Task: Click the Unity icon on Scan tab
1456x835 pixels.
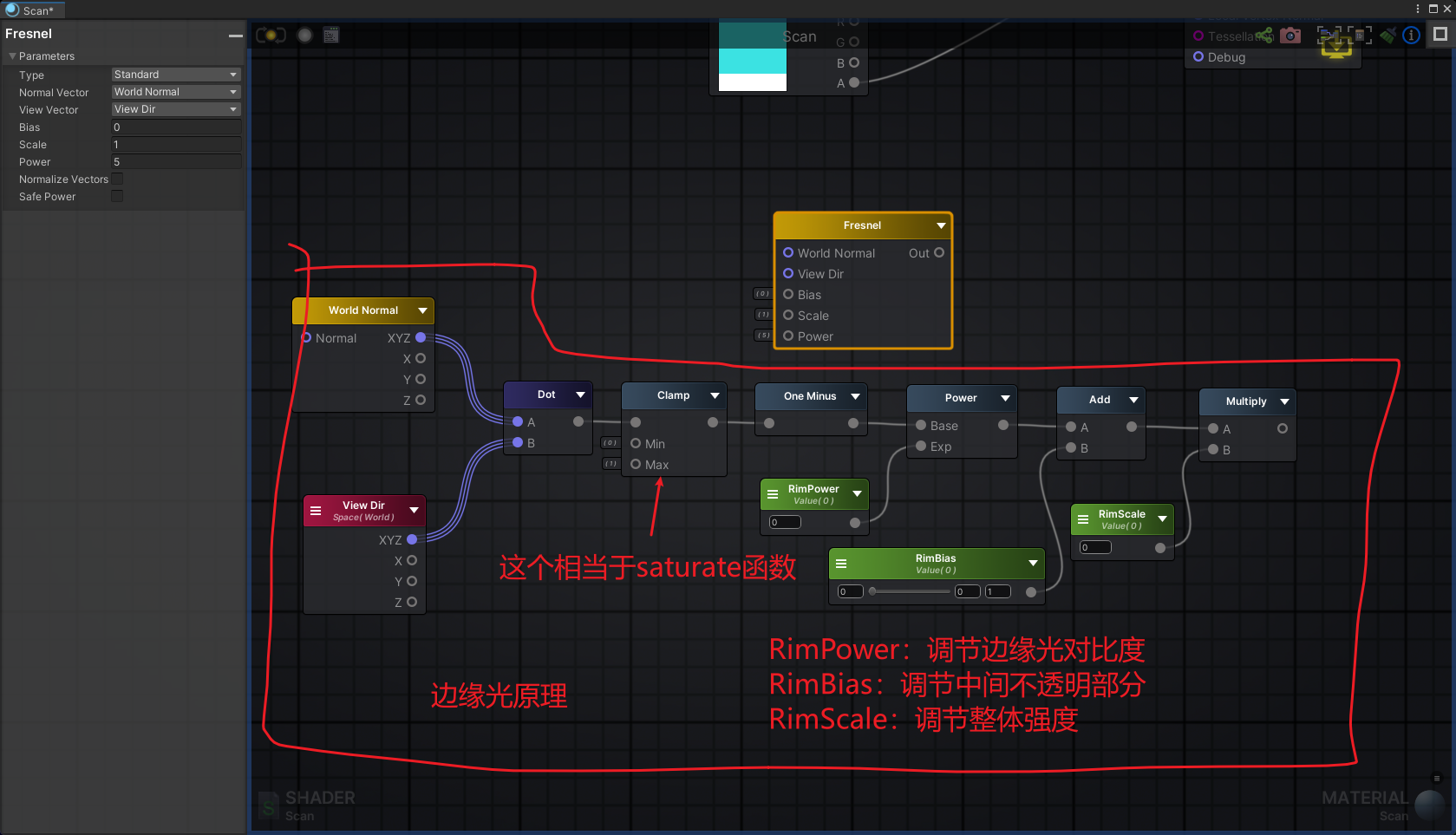Action: [12, 10]
